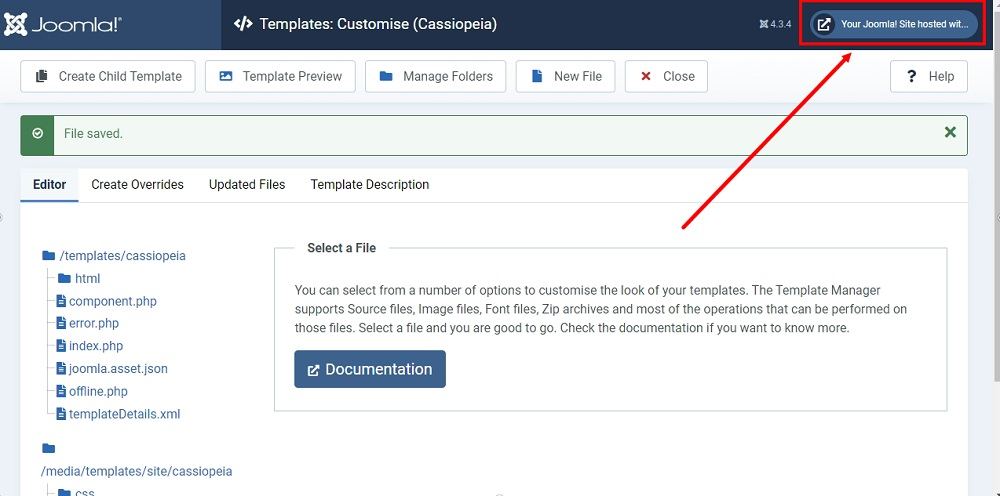This screenshot has width=1000, height=496.
Task: Click the green checkmark icon in alert
Action: coord(38,133)
